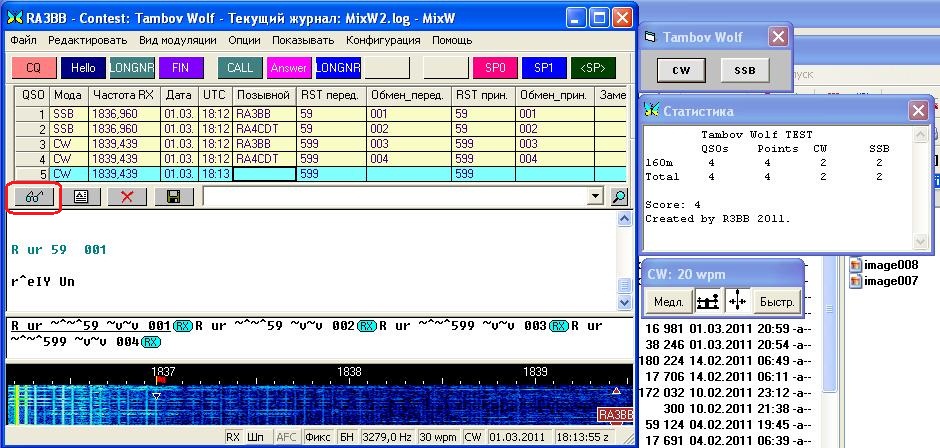Screen dimensions: 940x448
Task: Click the crosshair arrows icon in CW panel
Action: tap(737, 301)
